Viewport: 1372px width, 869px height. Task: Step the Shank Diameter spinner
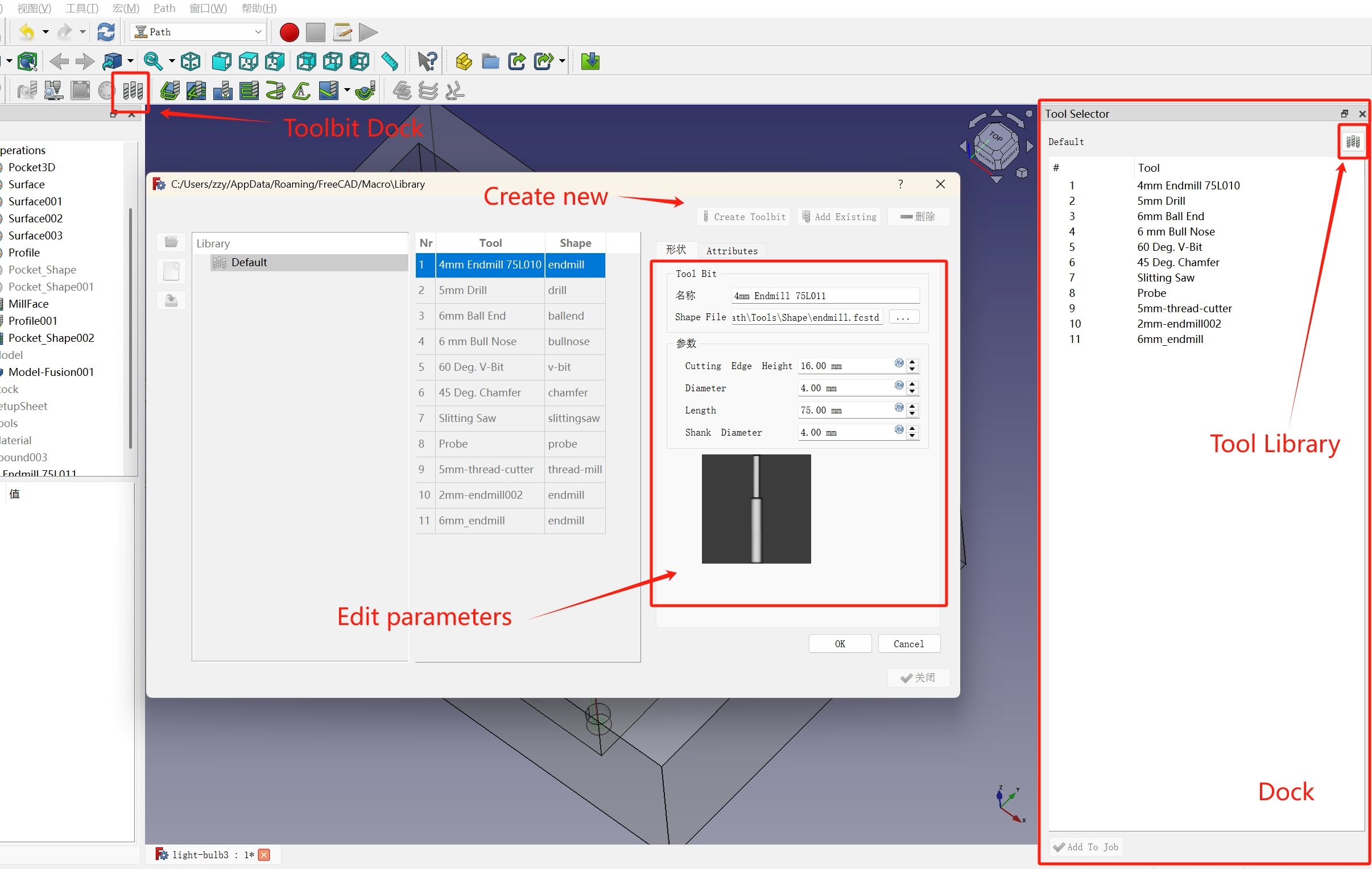click(x=912, y=432)
